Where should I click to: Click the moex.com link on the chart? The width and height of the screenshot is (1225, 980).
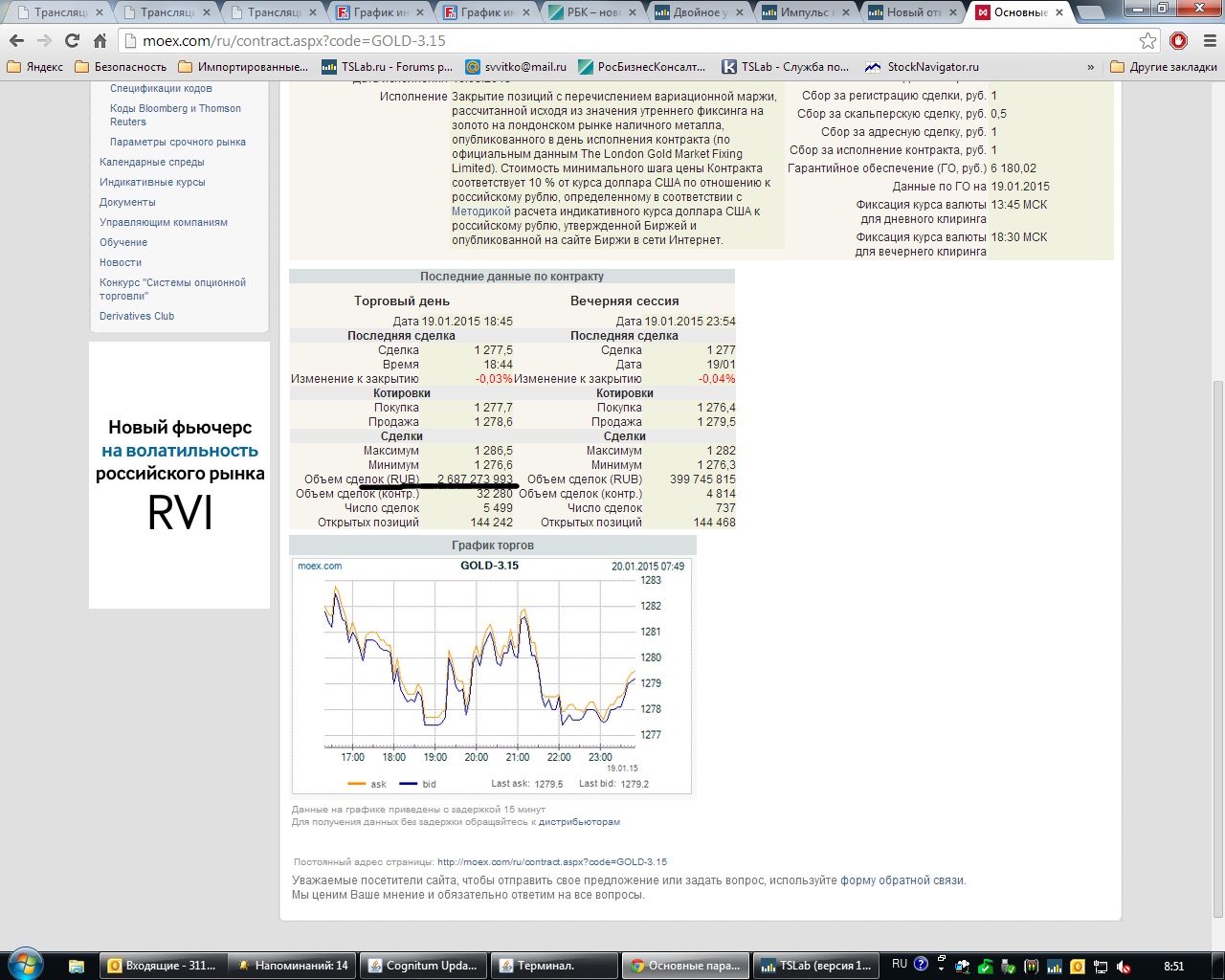[x=320, y=566]
